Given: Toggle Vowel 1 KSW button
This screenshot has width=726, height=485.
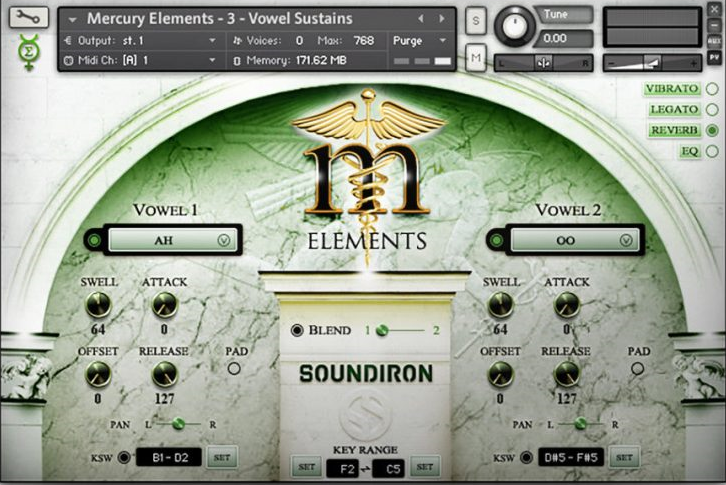Looking at the screenshot, I should [x=124, y=458].
